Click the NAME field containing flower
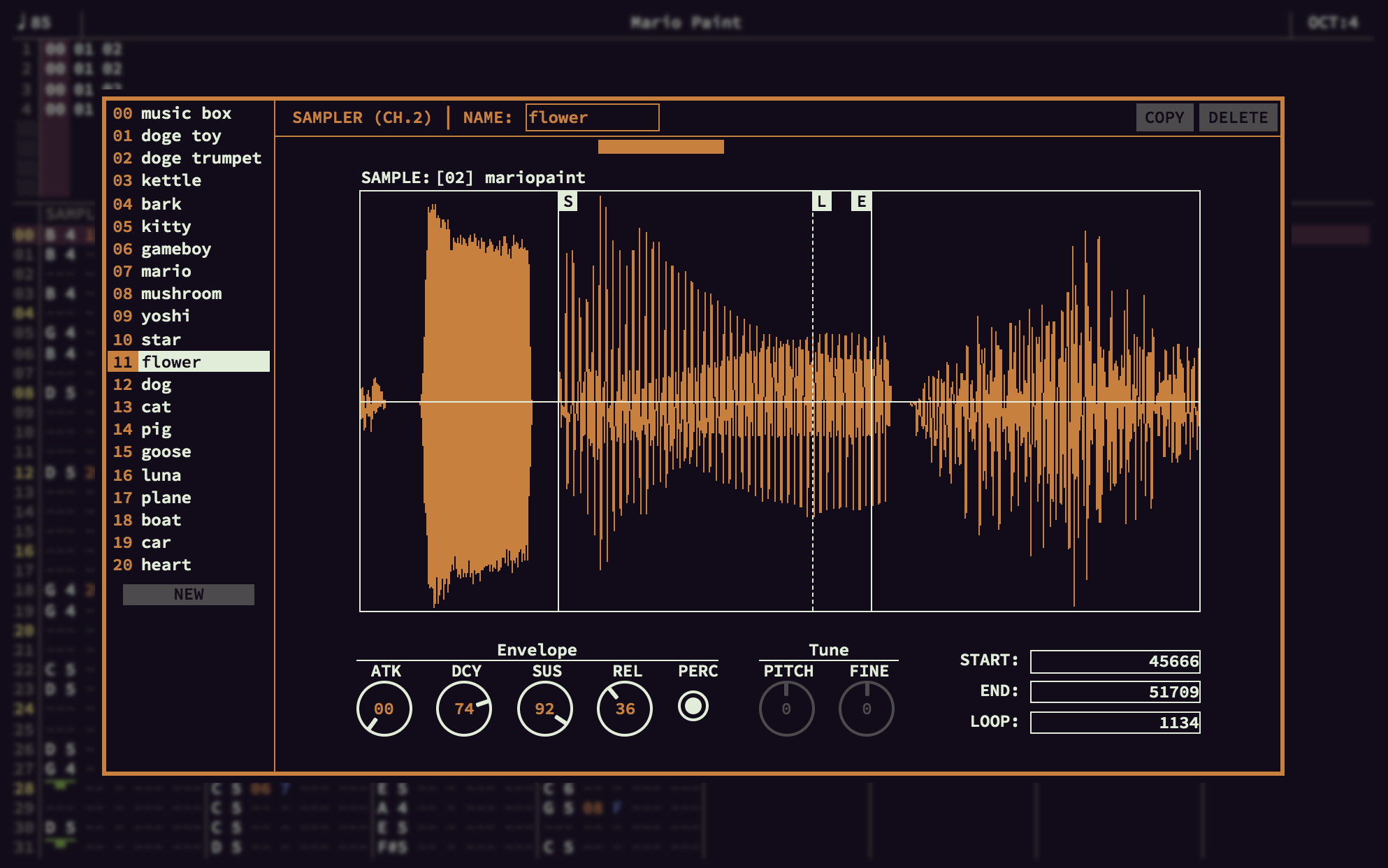The width and height of the screenshot is (1388, 868). pos(592,117)
